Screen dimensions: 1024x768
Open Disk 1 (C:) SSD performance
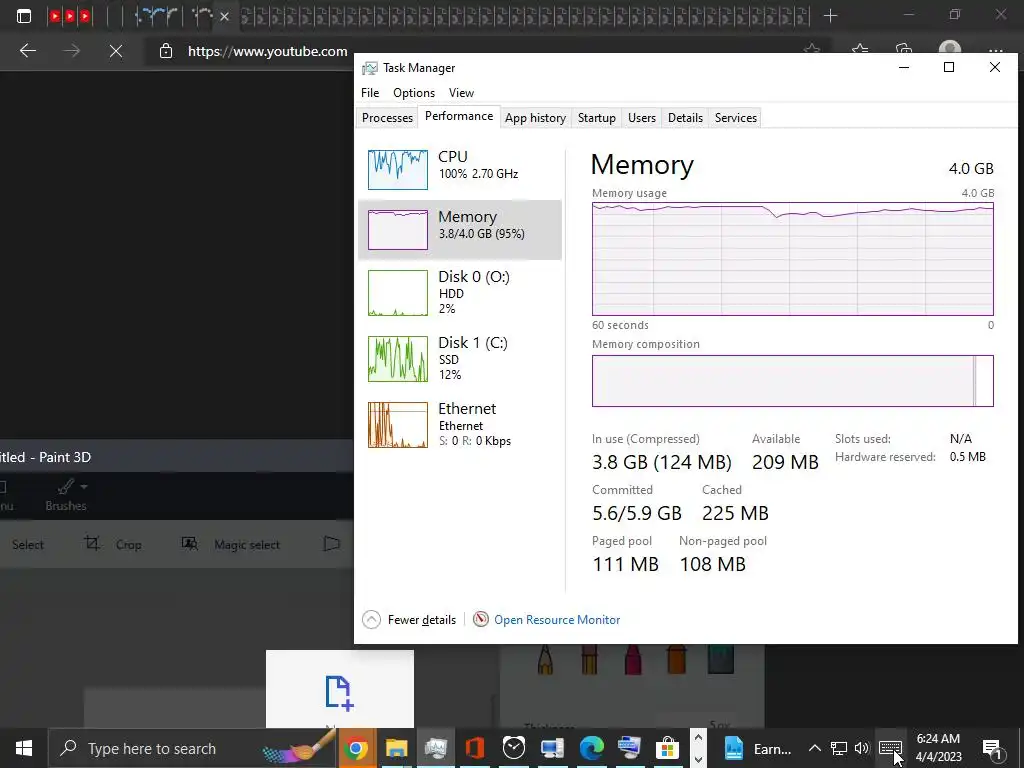coord(460,358)
